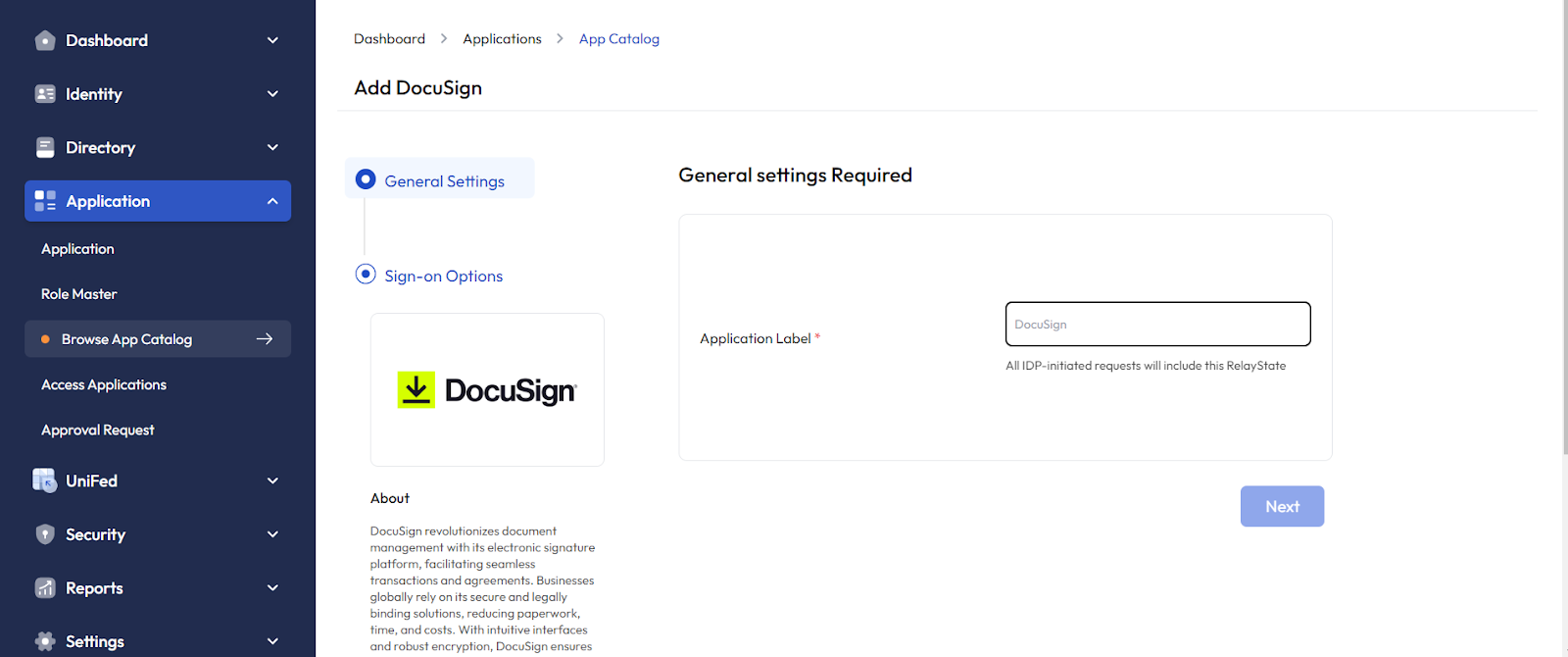Click the arrow icon on Browse App Catalog

coord(265,339)
